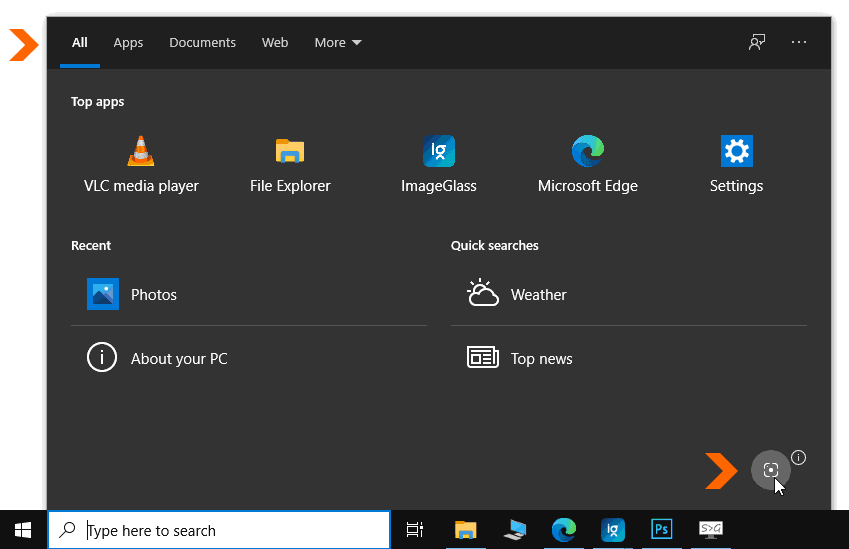Switch to the Documents tab
Screen dimensions: 849x549
[203, 42]
